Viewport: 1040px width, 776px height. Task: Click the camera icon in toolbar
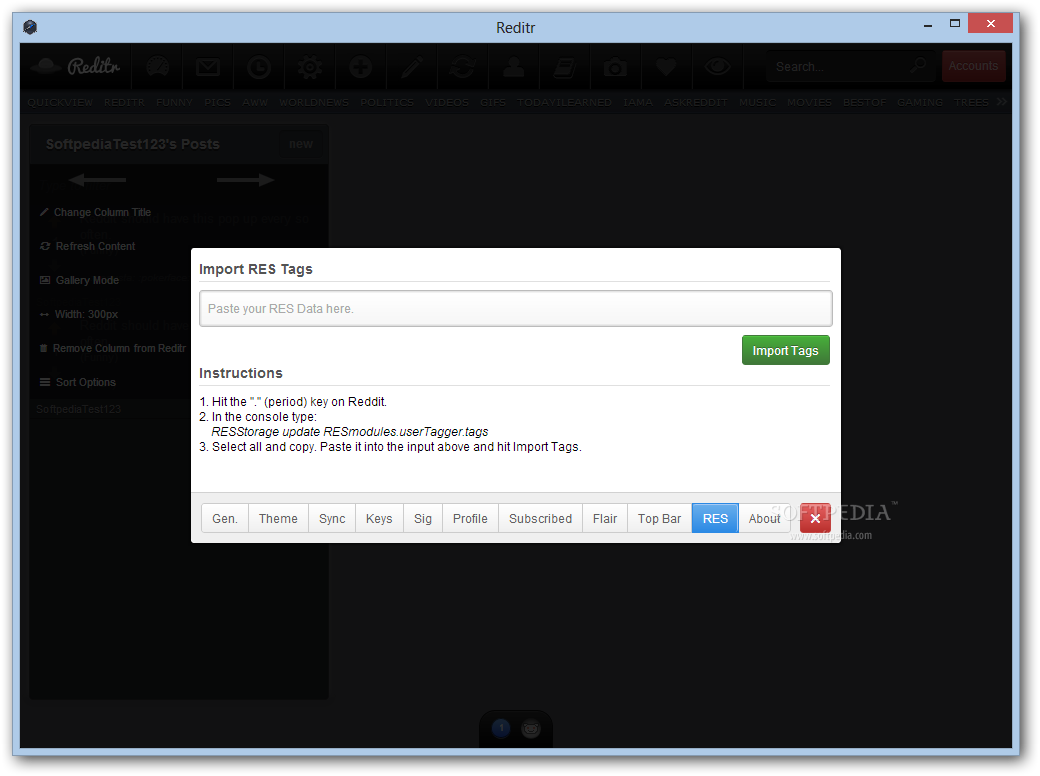[616, 67]
